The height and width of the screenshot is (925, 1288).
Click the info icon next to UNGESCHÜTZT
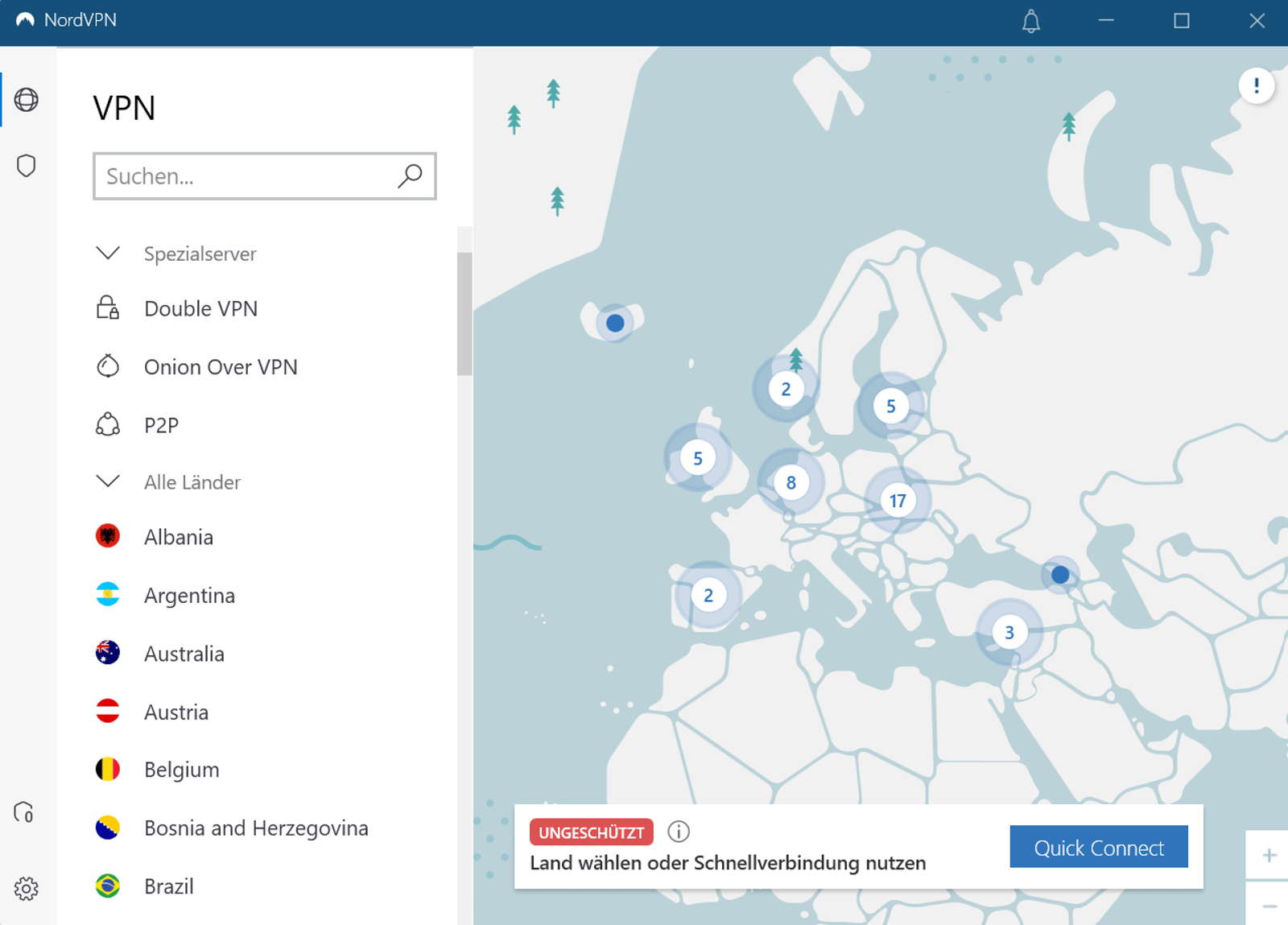tap(679, 832)
